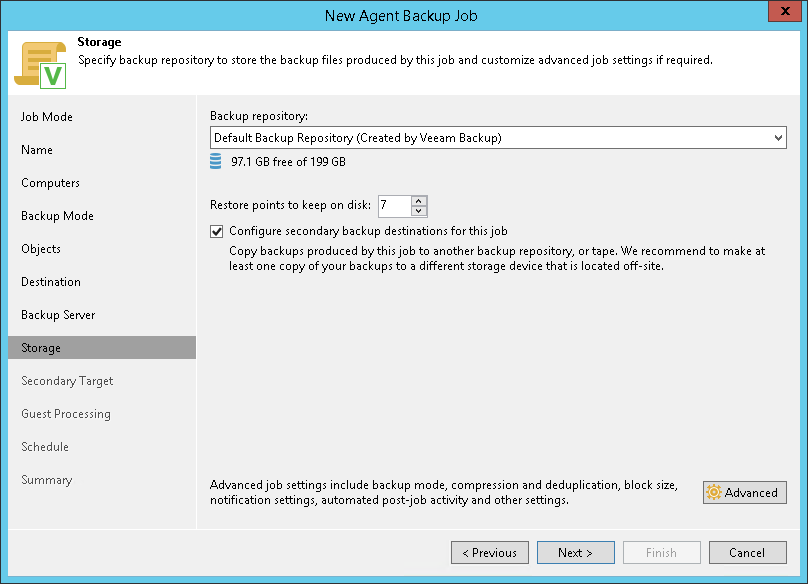Jump to the Destination step

(x=51, y=282)
